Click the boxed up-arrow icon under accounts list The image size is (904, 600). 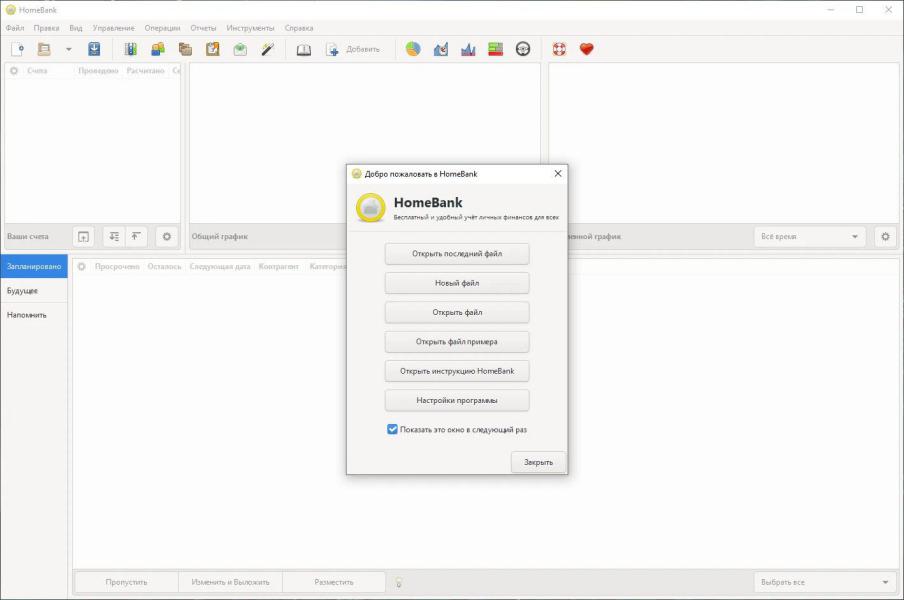84,236
